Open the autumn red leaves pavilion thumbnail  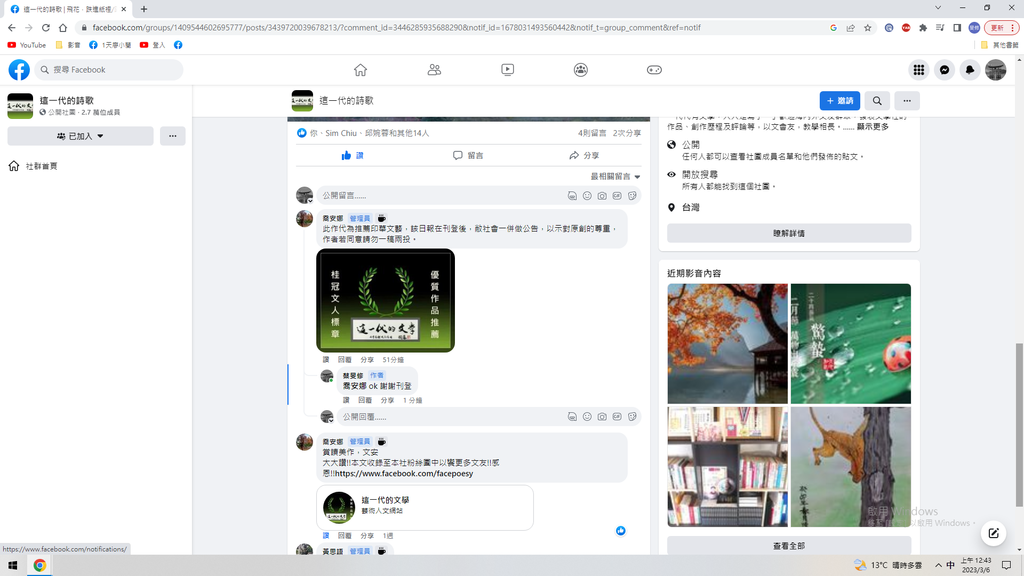coord(727,343)
